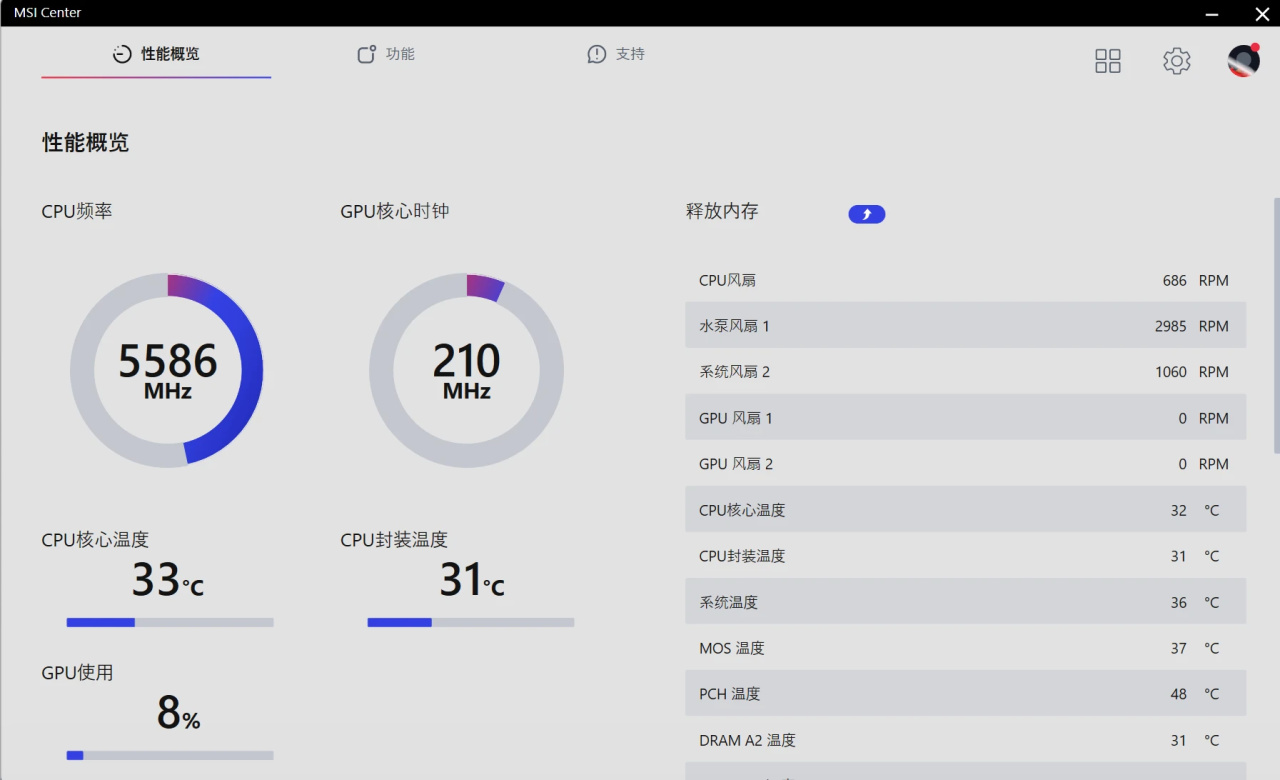Open the 性能概览 tab
This screenshot has height=780, width=1280.
click(x=156, y=54)
